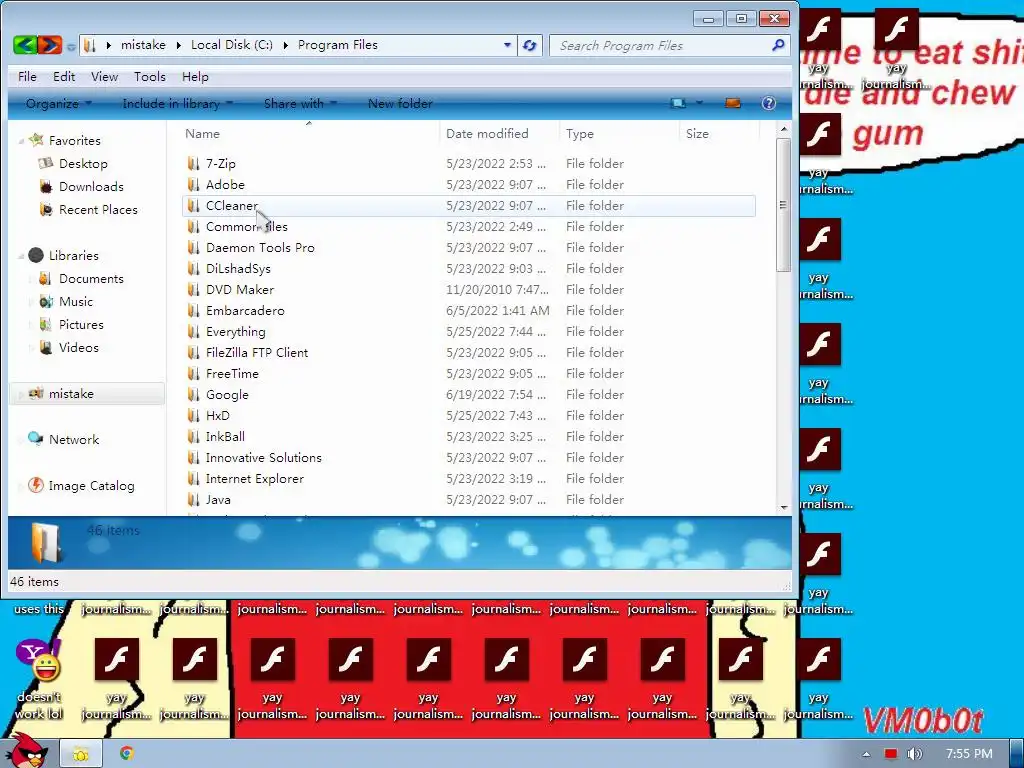Screen dimensions: 1024x768
Task: Select the Internet Explorer folder
Action: click(255, 479)
